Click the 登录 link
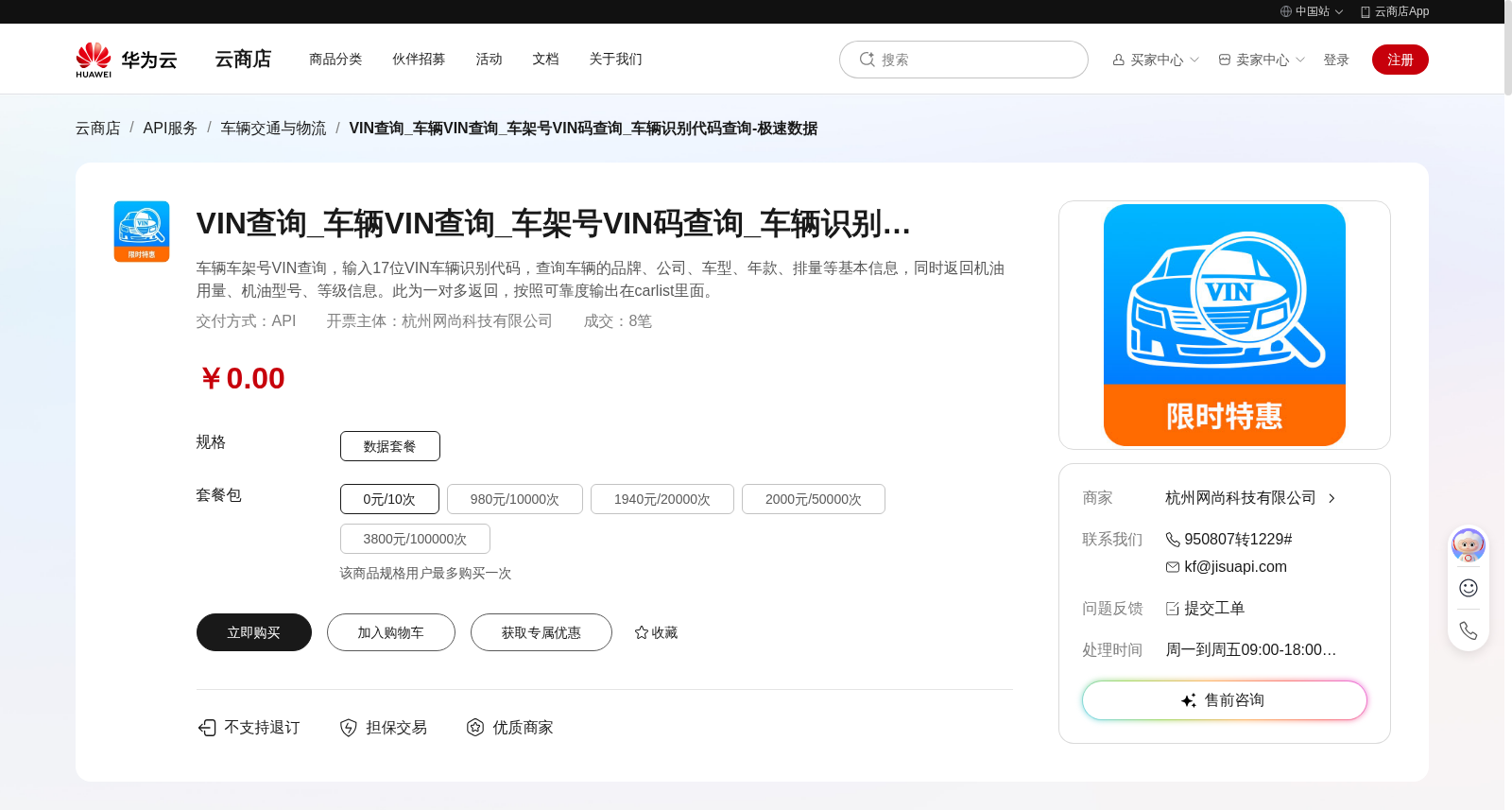Viewport: 1512px width, 810px height. [x=1336, y=60]
